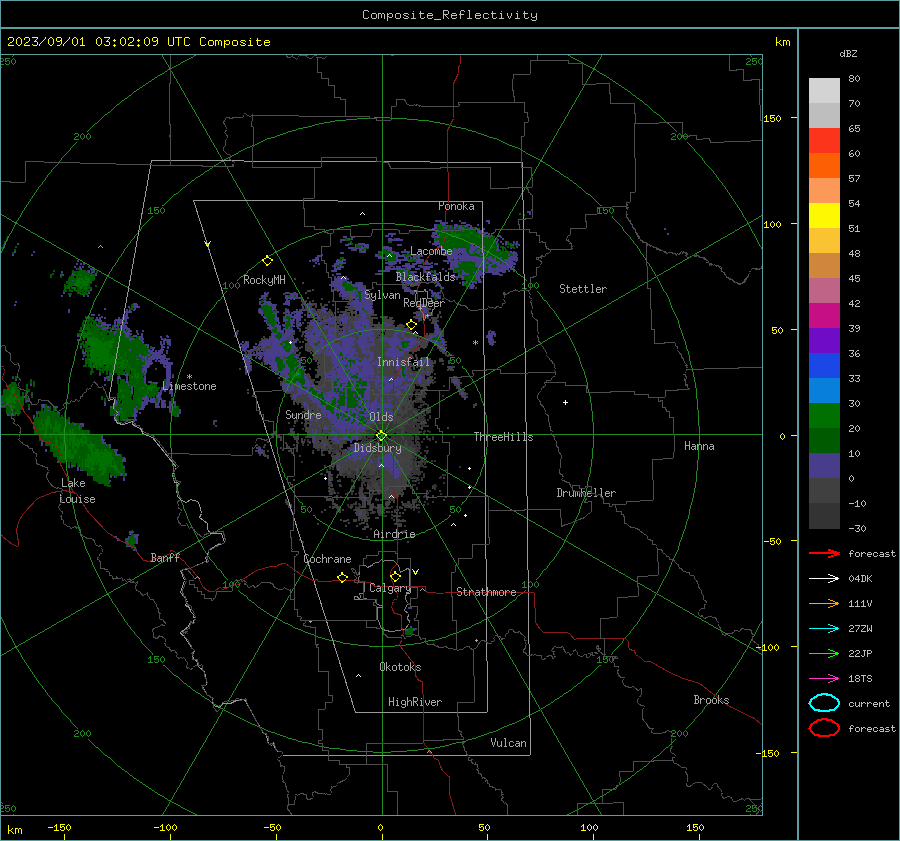Click yellow diamond marker above Calgary label

[x=395, y=576]
